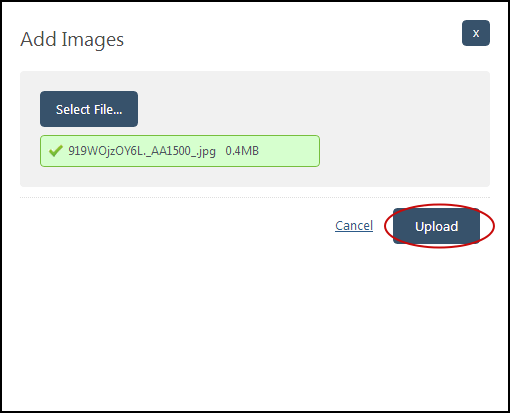
Task: Open the Select File... chooser
Action: point(89,109)
